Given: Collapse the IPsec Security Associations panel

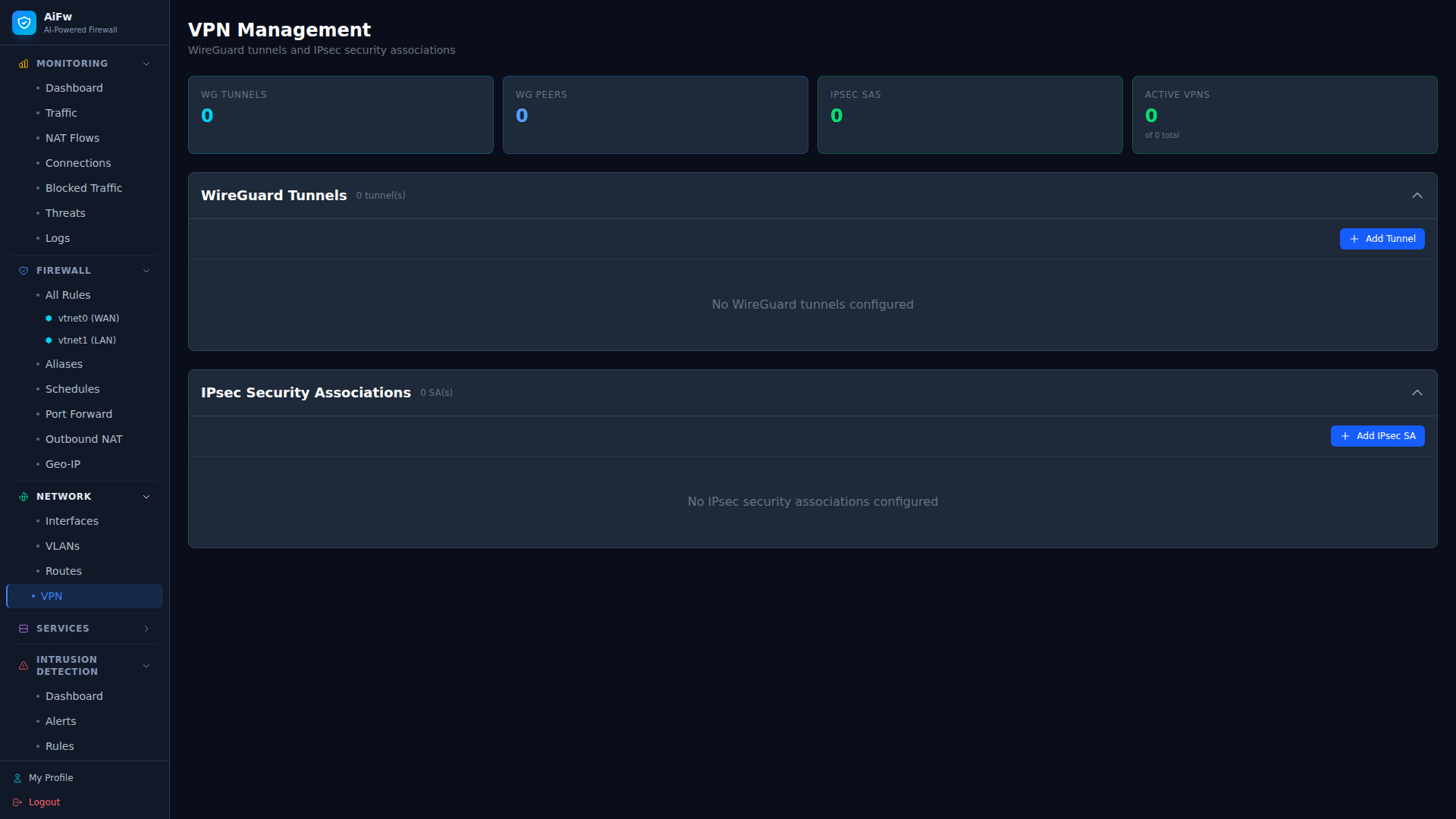Looking at the screenshot, I should tap(1417, 393).
